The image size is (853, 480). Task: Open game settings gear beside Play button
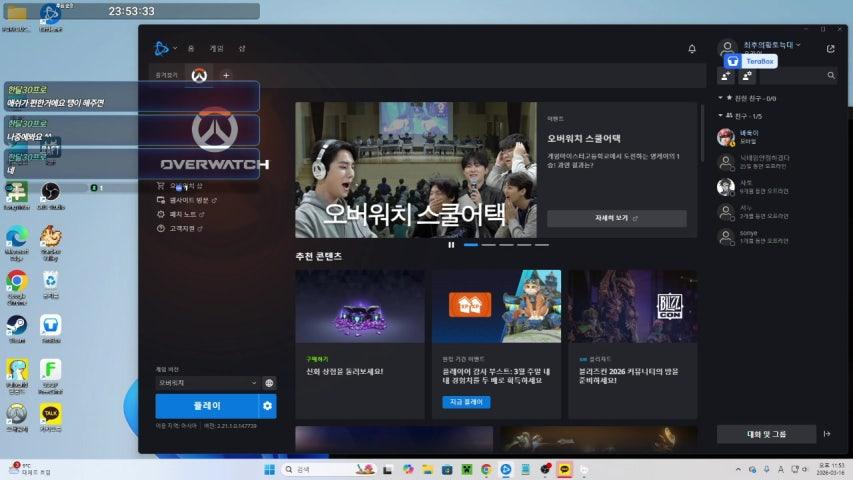pyautogui.click(x=267, y=405)
